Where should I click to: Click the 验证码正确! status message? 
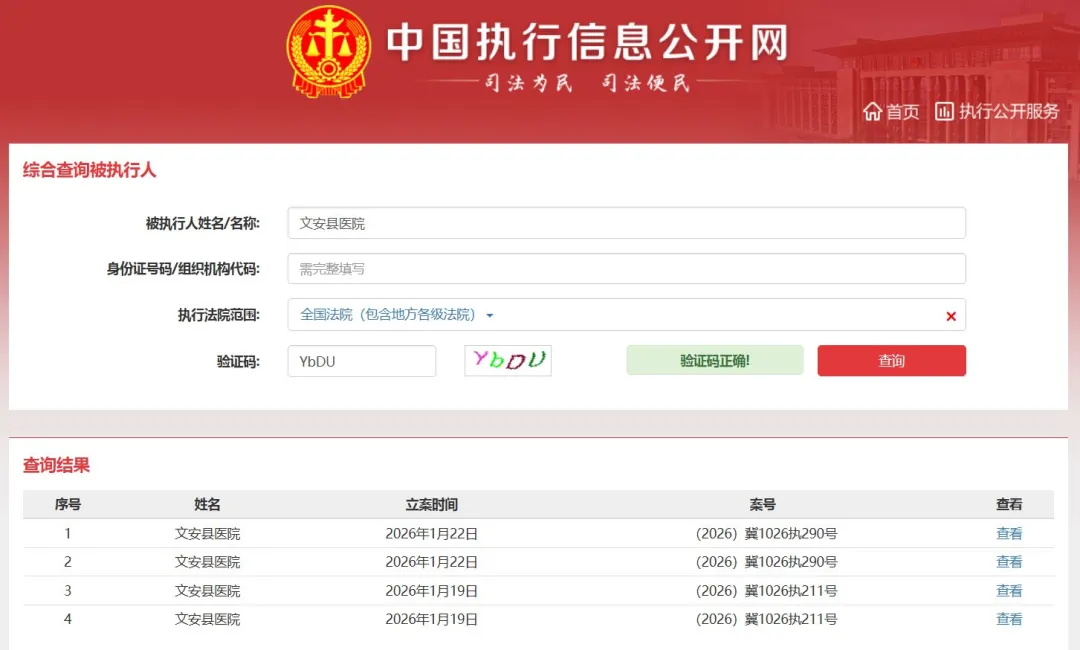(x=715, y=361)
